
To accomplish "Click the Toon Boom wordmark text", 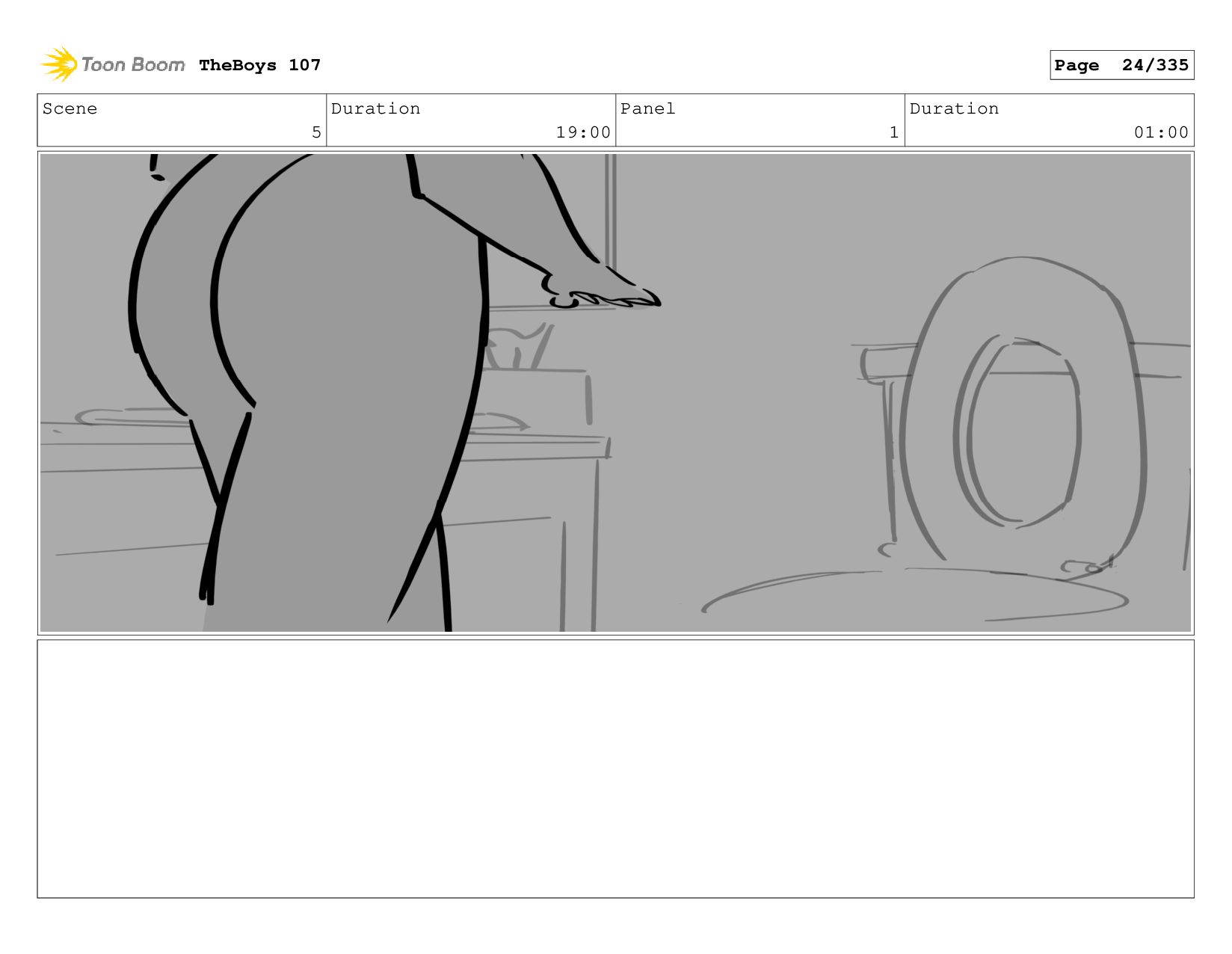I will 133,65.
